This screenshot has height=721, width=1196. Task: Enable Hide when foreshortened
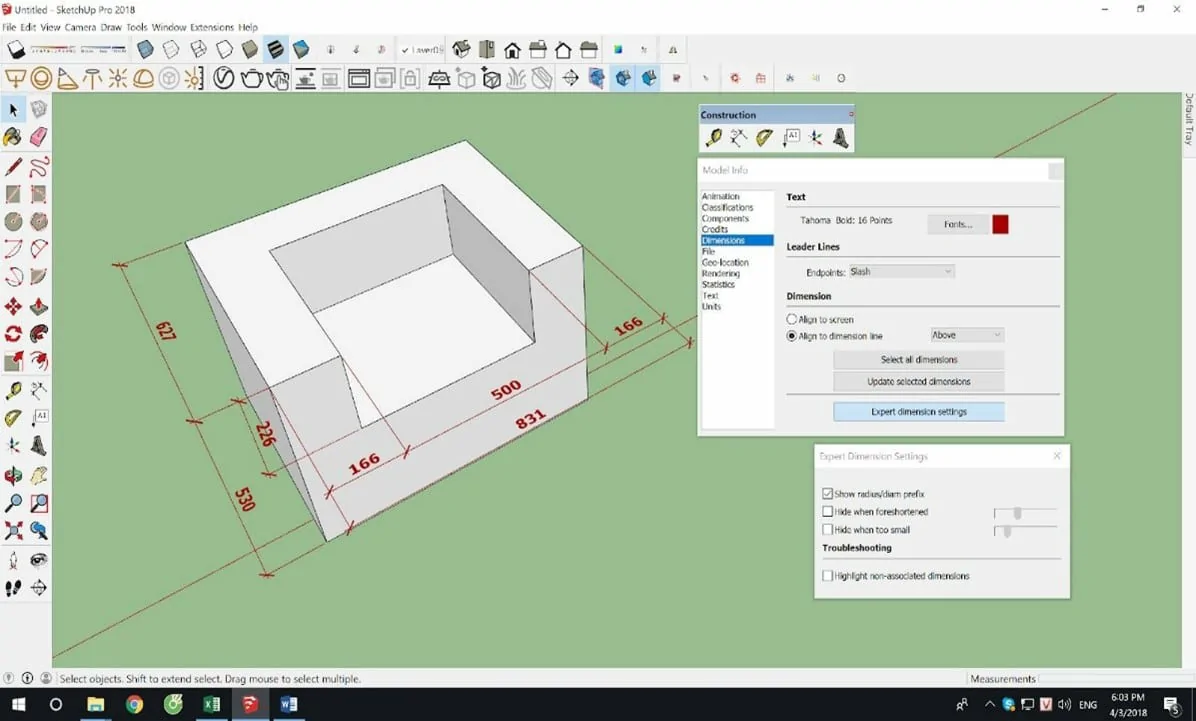828,511
